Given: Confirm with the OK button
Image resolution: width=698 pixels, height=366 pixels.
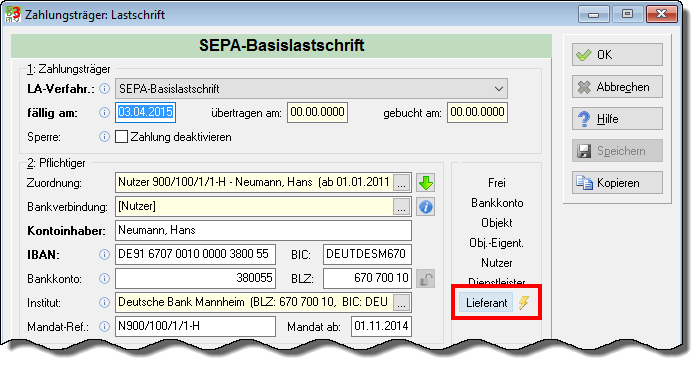Looking at the screenshot, I should [x=617, y=55].
